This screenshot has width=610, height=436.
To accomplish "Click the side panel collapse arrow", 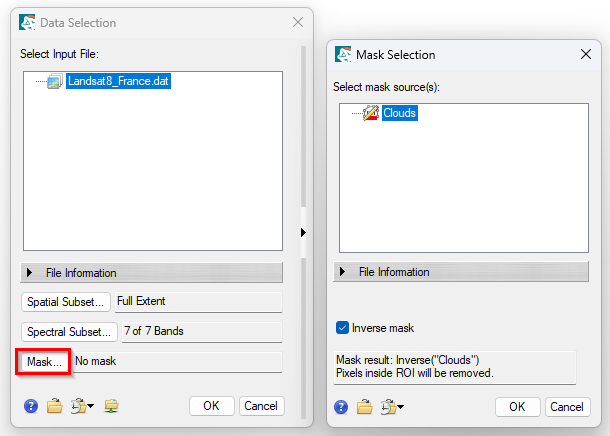I will tap(303, 232).
